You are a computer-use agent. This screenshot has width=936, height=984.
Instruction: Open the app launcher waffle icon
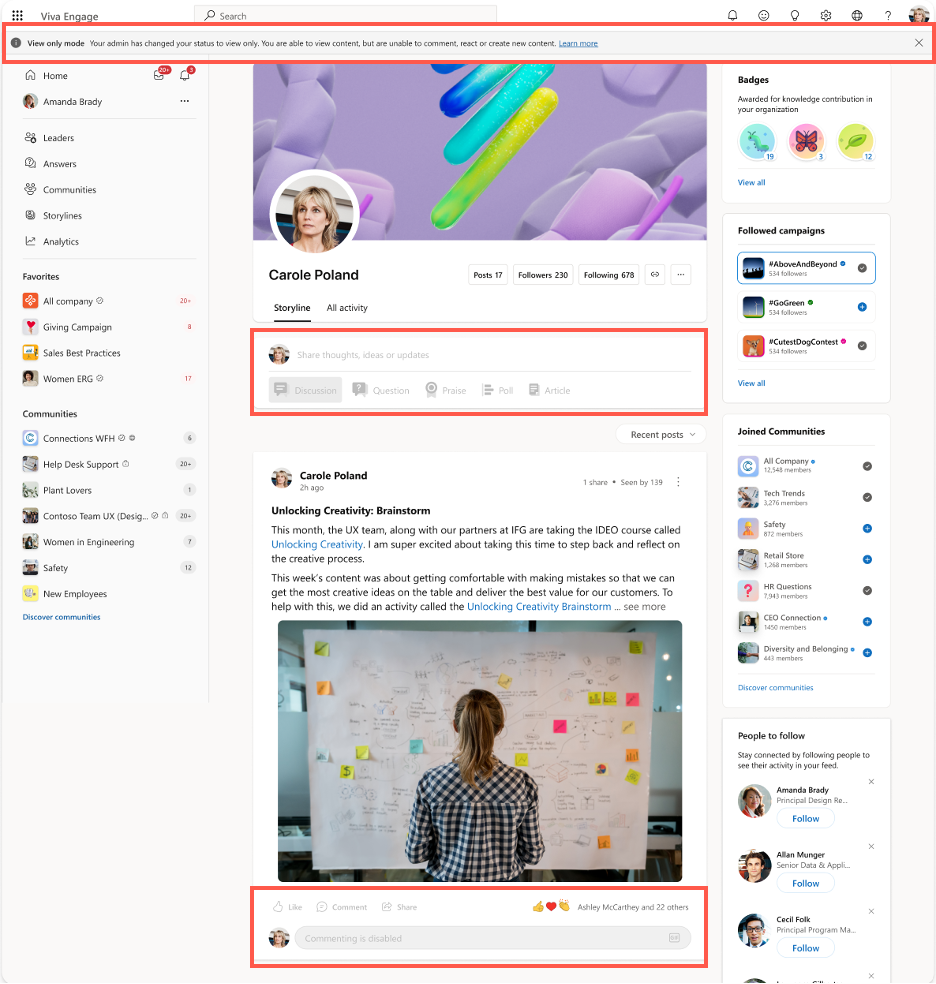point(18,16)
